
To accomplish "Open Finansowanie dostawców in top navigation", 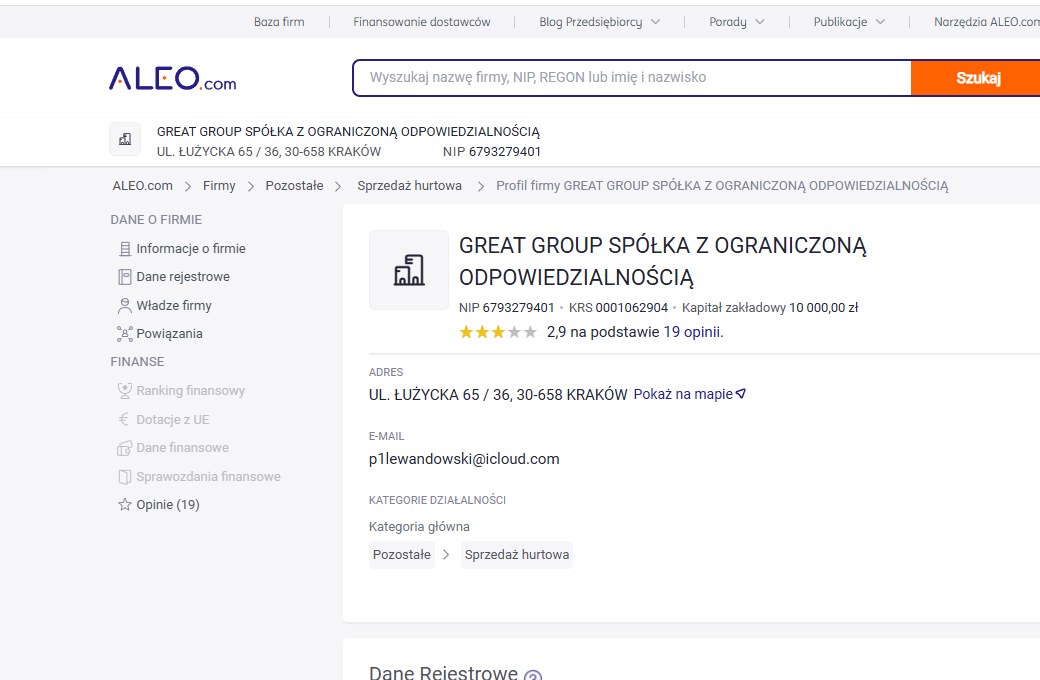I will (x=422, y=22).
